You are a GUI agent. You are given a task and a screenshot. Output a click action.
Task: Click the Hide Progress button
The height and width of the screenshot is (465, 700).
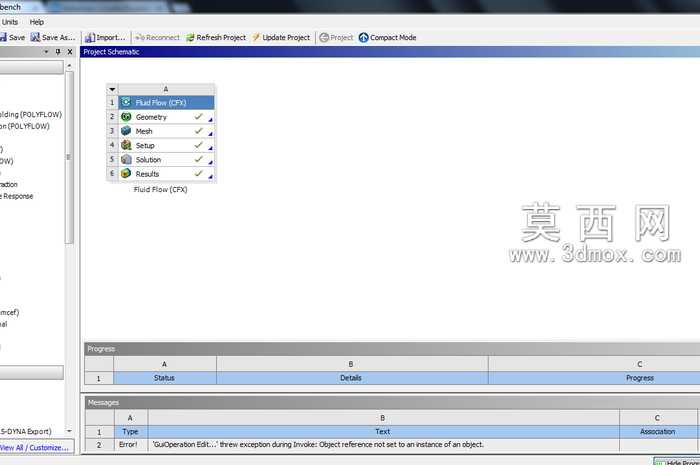click(x=677, y=462)
